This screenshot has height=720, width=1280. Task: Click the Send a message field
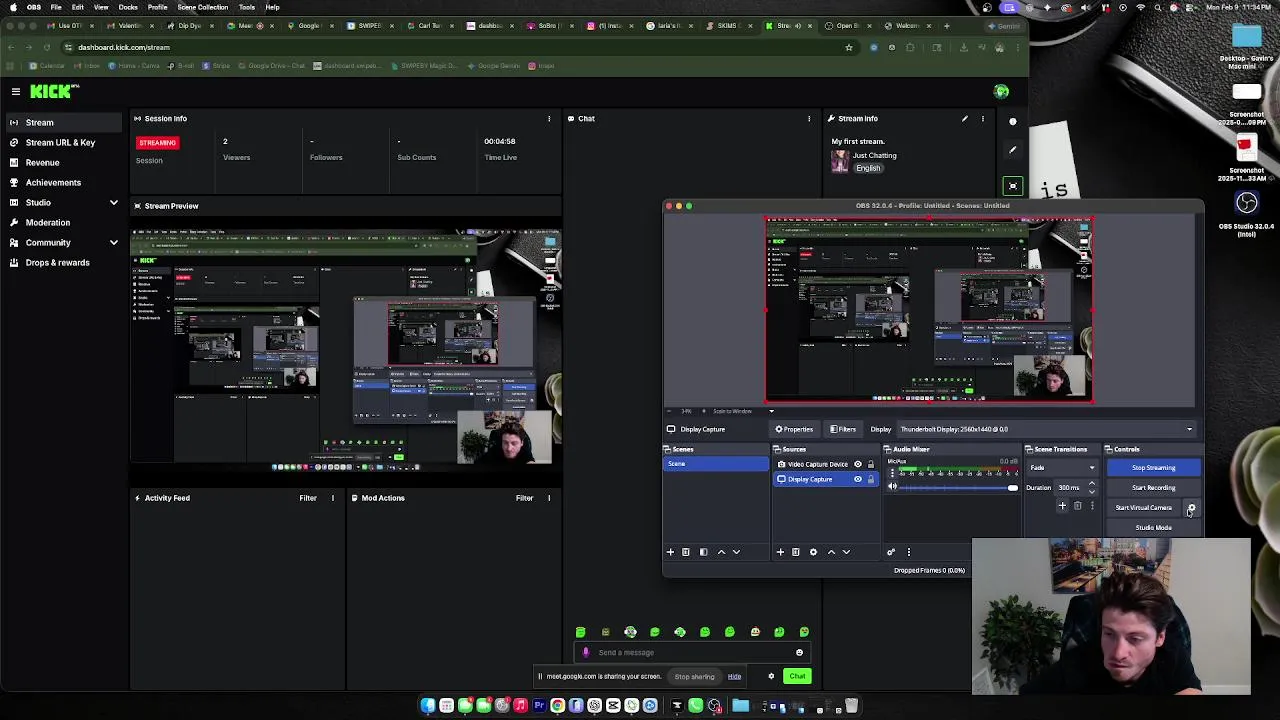[x=692, y=652]
